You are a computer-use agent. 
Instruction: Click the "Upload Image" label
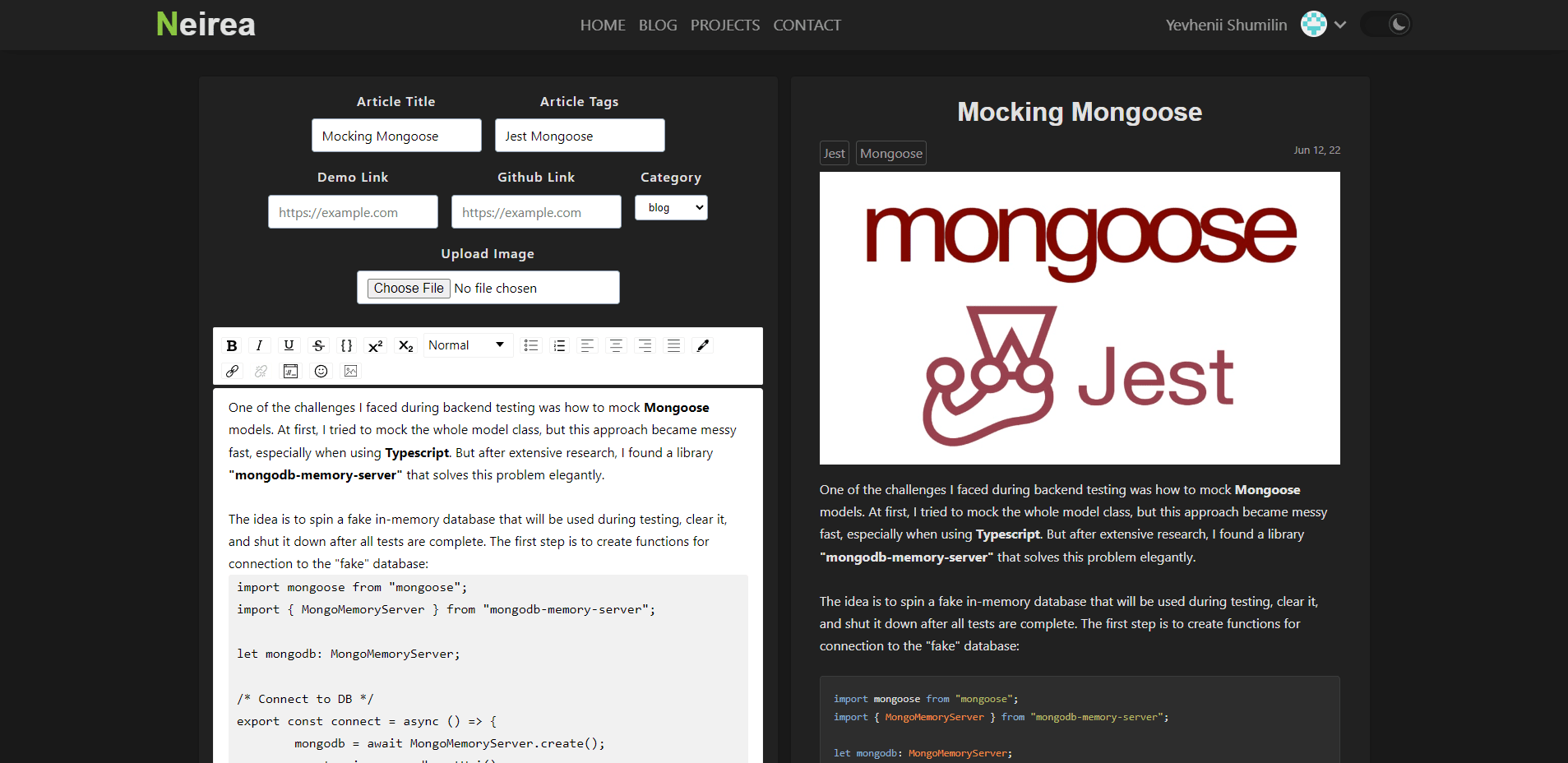pyautogui.click(x=488, y=253)
